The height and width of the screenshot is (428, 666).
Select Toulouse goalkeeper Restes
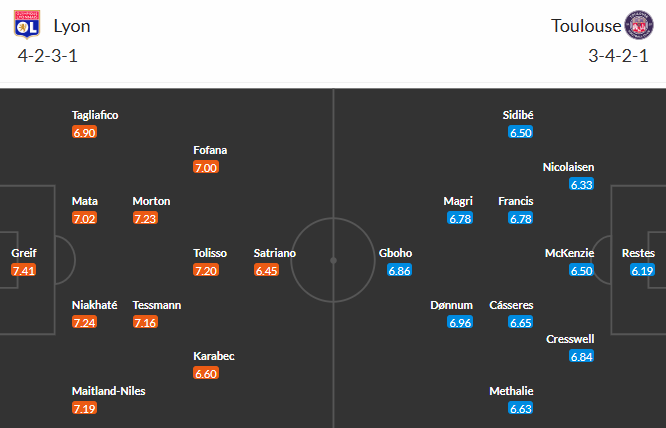pos(638,253)
